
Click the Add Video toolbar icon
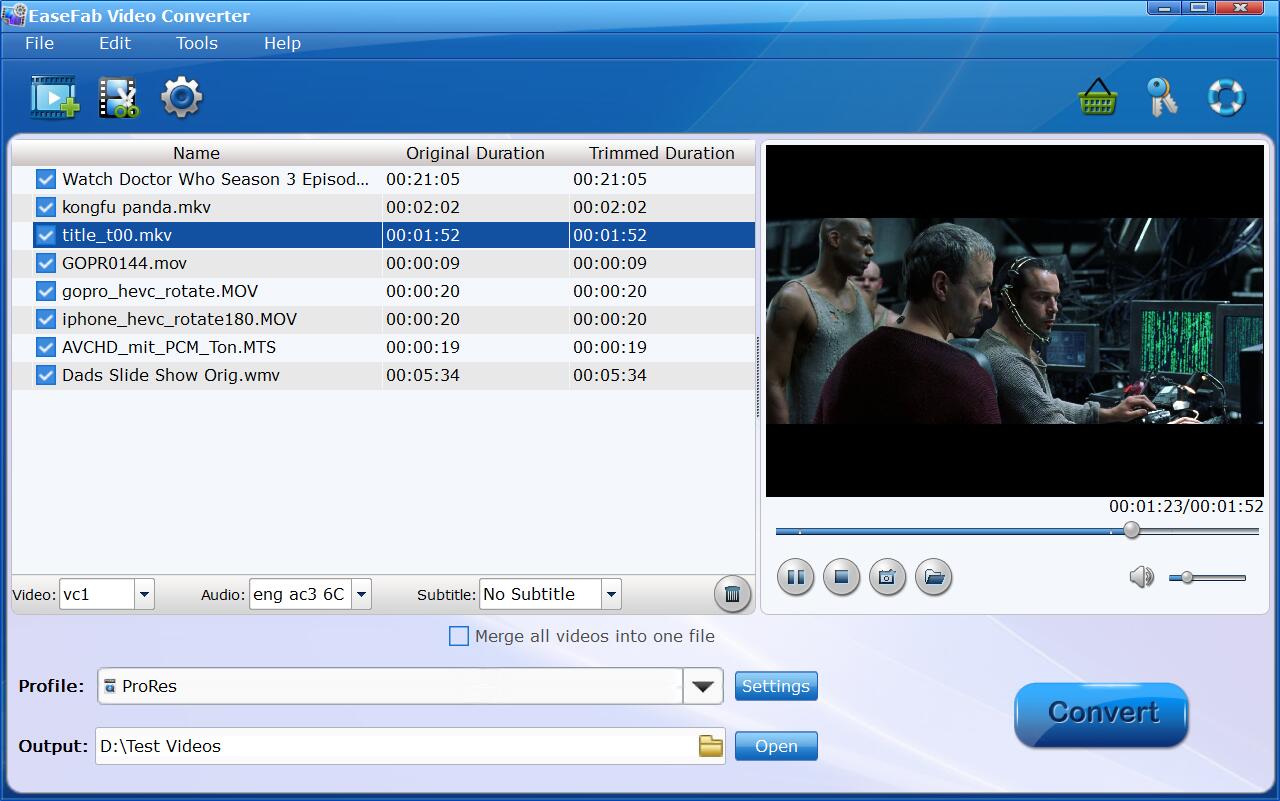pos(54,97)
